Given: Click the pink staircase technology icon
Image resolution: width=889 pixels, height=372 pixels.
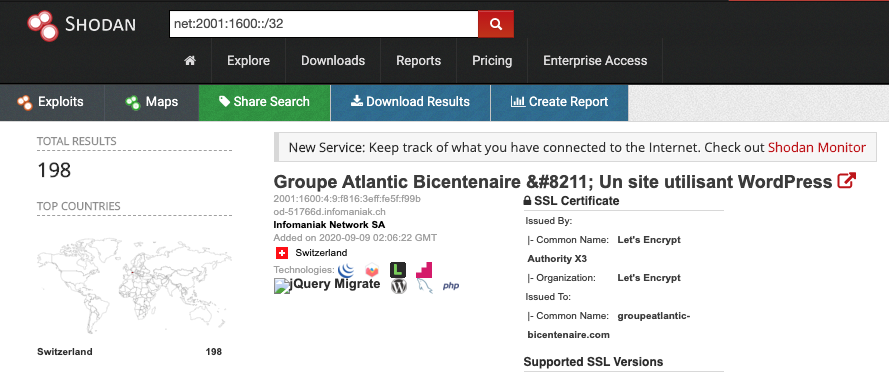Looking at the screenshot, I should click(424, 270).
